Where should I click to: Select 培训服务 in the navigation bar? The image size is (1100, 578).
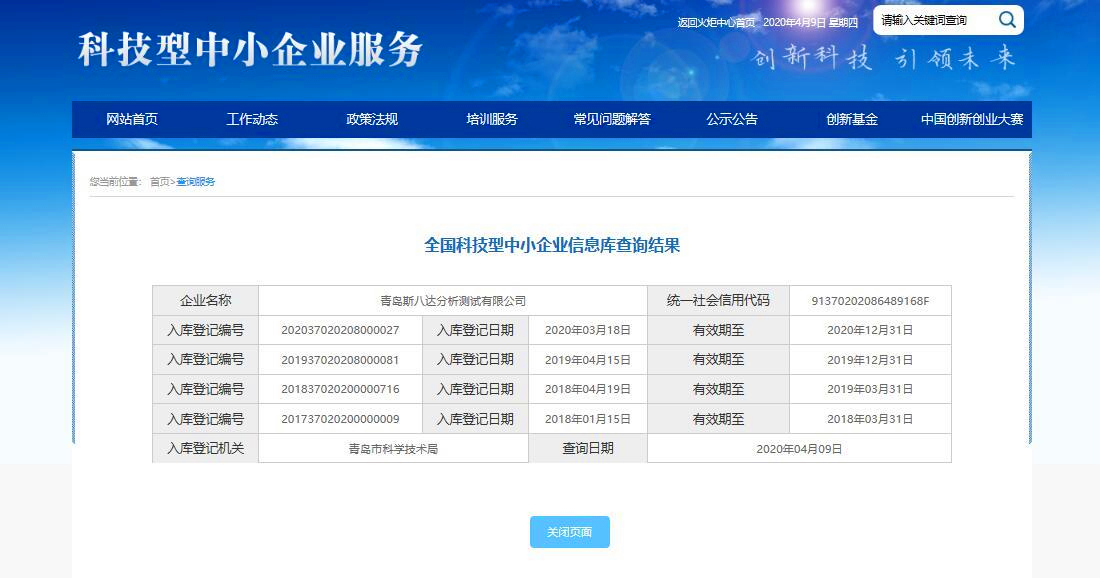click(x=492, y=119)
